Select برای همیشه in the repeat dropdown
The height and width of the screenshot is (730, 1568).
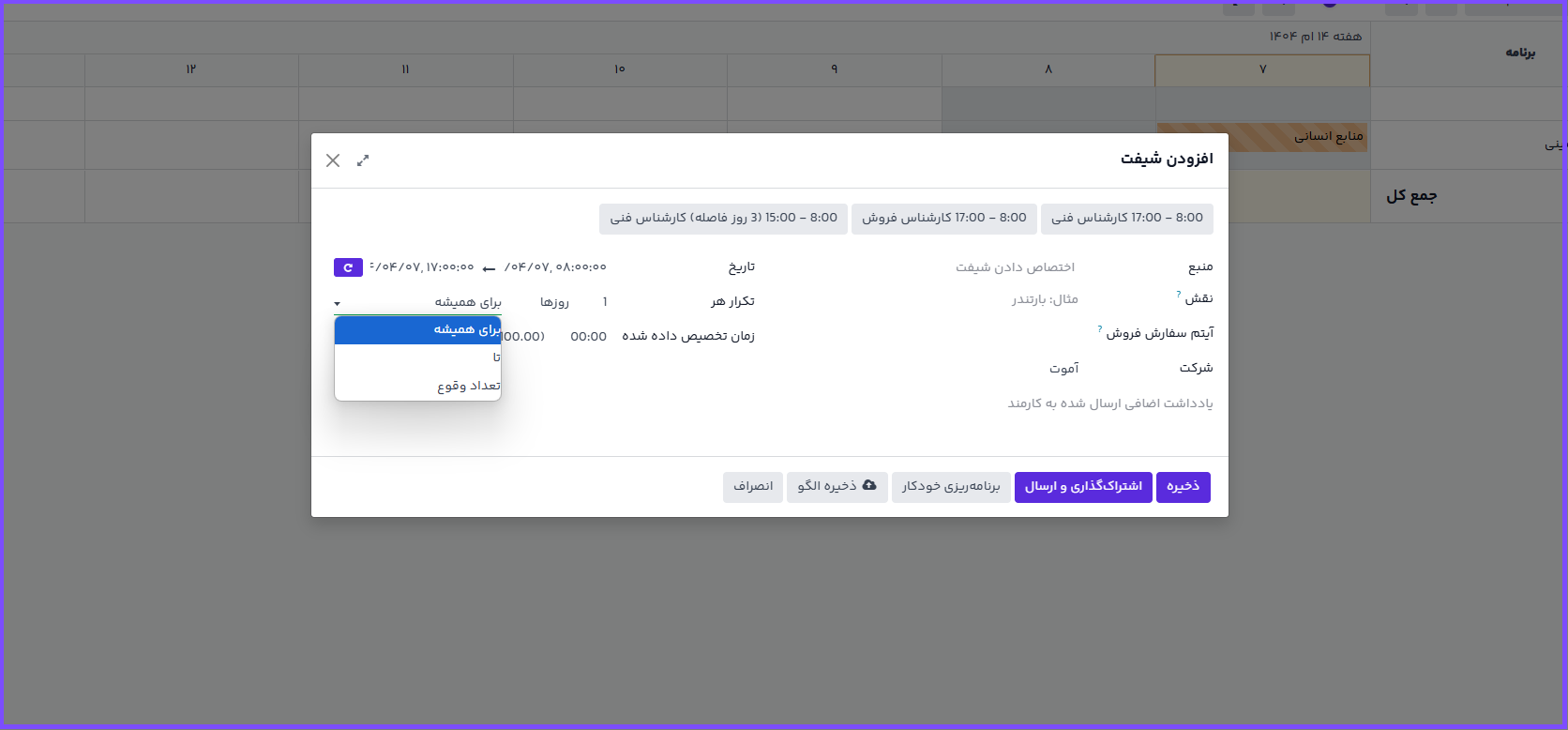(418, 330)
